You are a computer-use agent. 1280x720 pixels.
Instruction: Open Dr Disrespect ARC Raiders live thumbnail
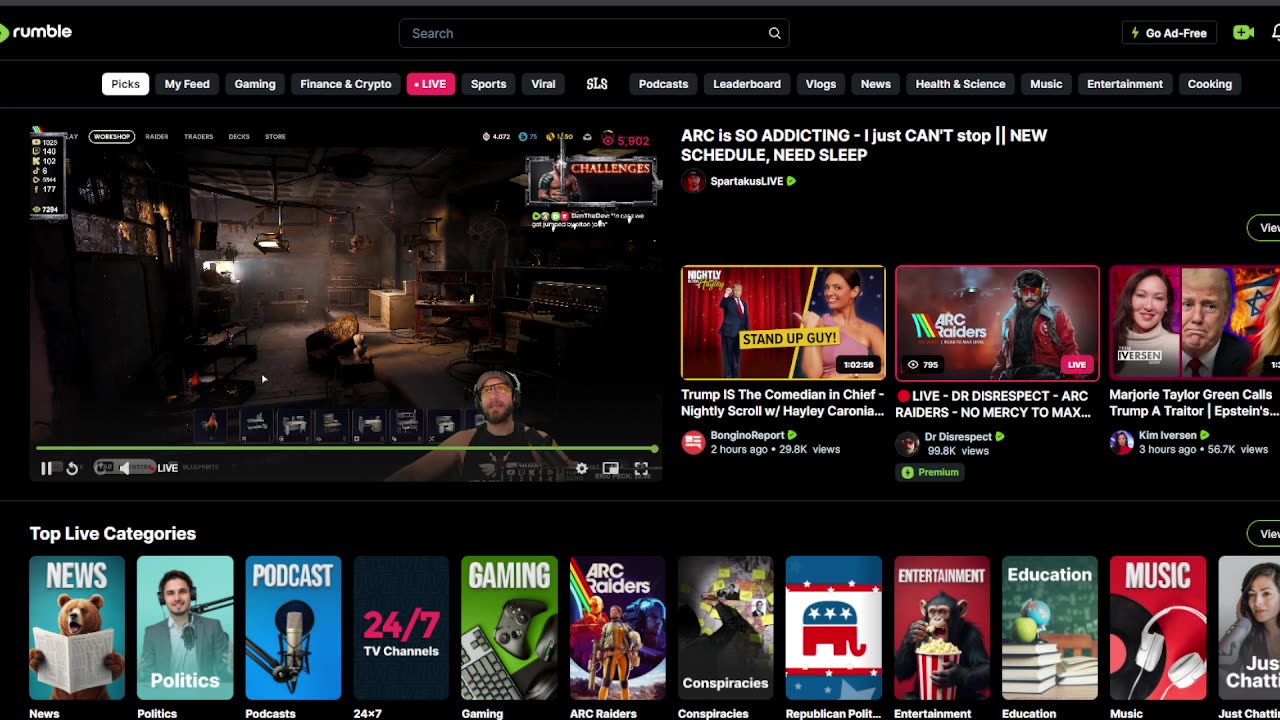[x=997, y=323]
